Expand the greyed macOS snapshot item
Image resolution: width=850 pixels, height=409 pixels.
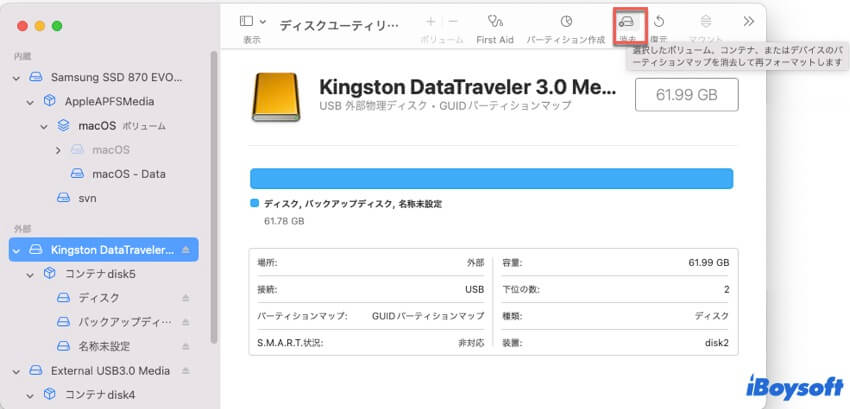(x=58, y=150)
